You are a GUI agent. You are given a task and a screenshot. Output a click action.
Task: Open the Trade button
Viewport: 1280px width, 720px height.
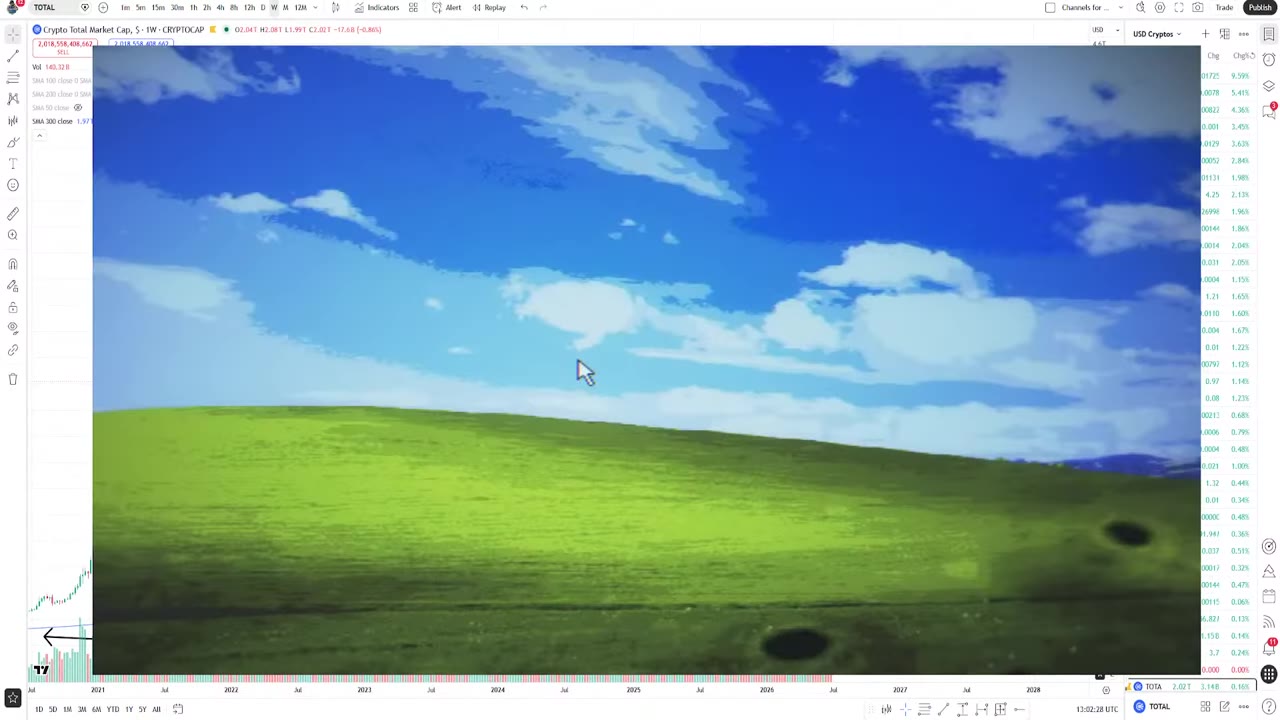(1224, 8)
